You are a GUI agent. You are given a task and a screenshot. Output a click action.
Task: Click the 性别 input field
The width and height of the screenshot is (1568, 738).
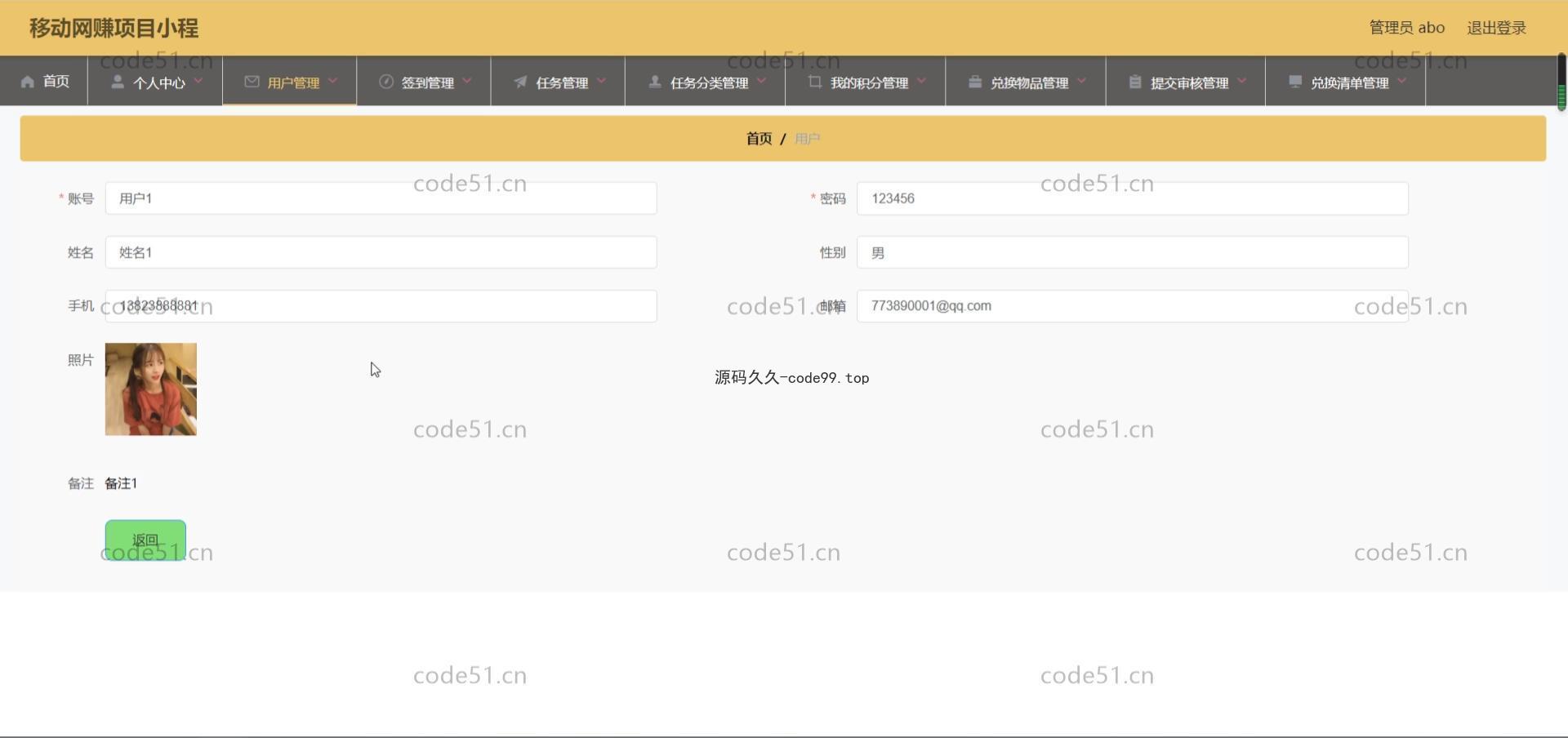[x=1133, y=252]
